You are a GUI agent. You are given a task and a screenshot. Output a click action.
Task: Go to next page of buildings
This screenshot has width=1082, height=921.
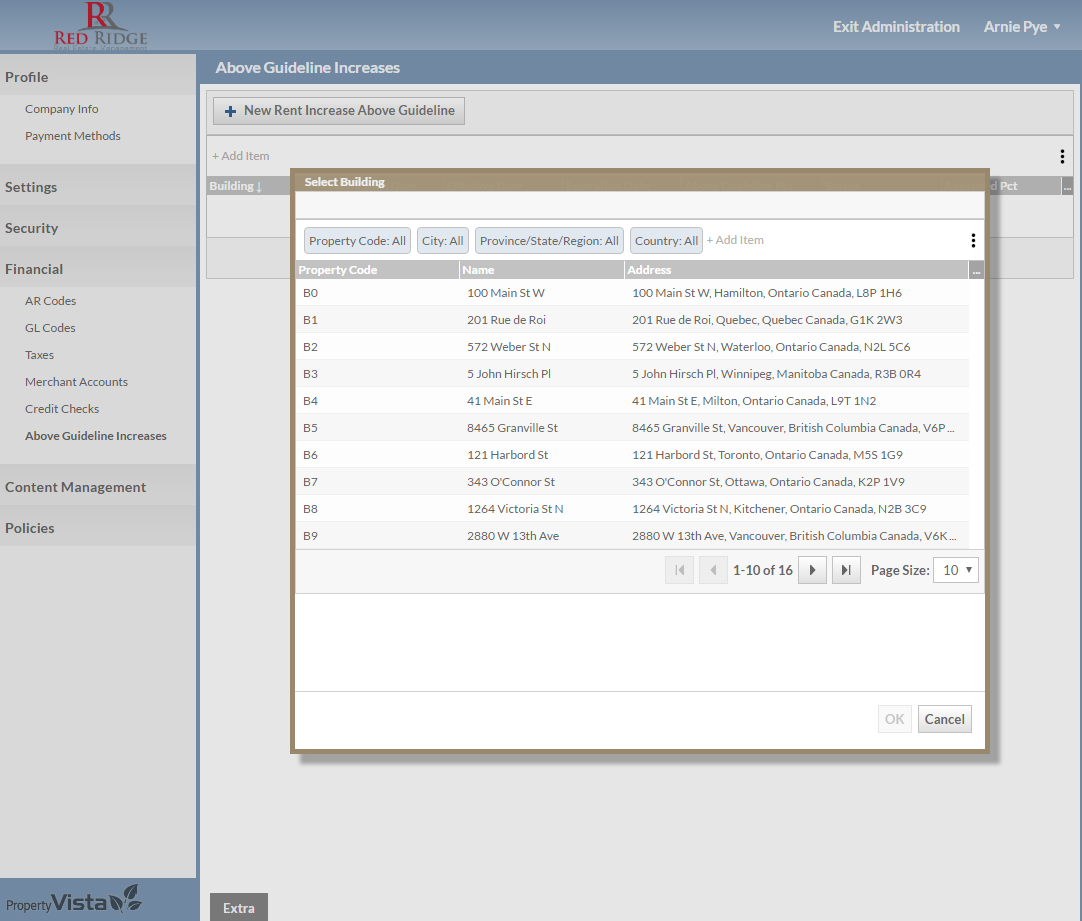812,570
